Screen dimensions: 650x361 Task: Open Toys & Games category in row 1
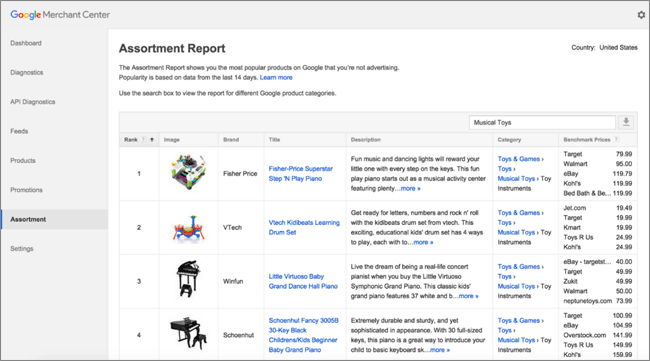(519, 159)
